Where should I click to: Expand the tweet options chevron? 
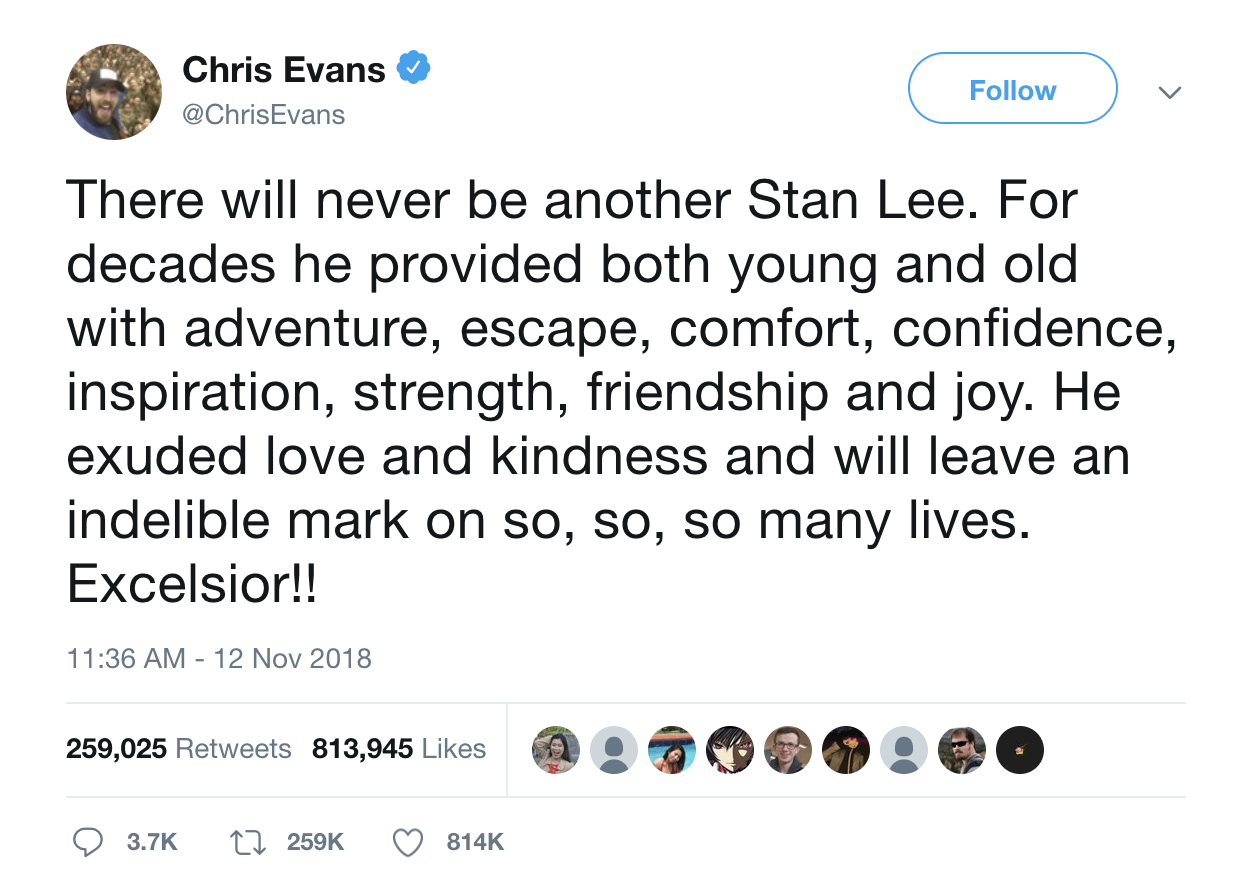coord(1169,92)
